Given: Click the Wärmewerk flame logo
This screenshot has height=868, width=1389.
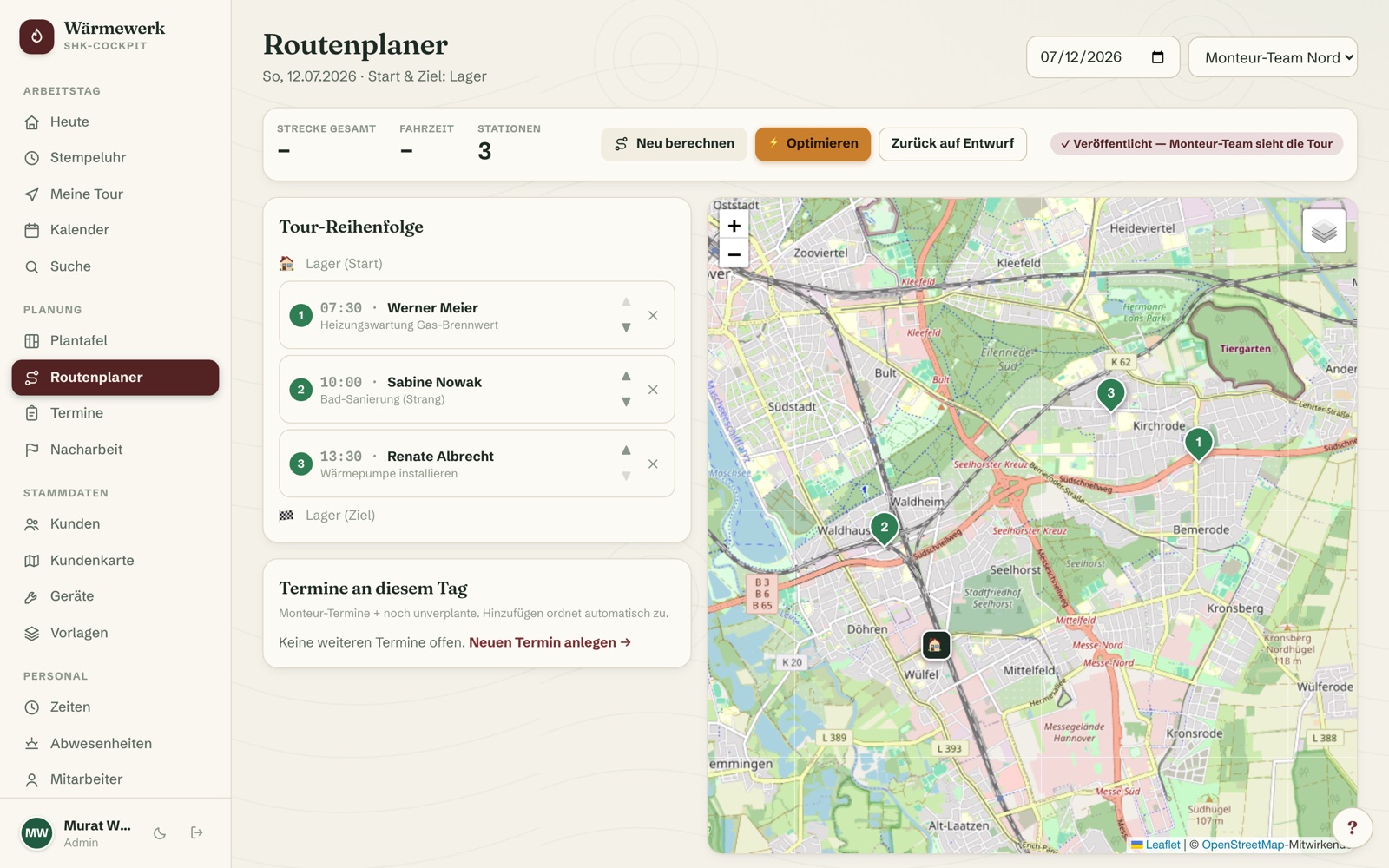Looking at the screenshot, I should (36, 36).
